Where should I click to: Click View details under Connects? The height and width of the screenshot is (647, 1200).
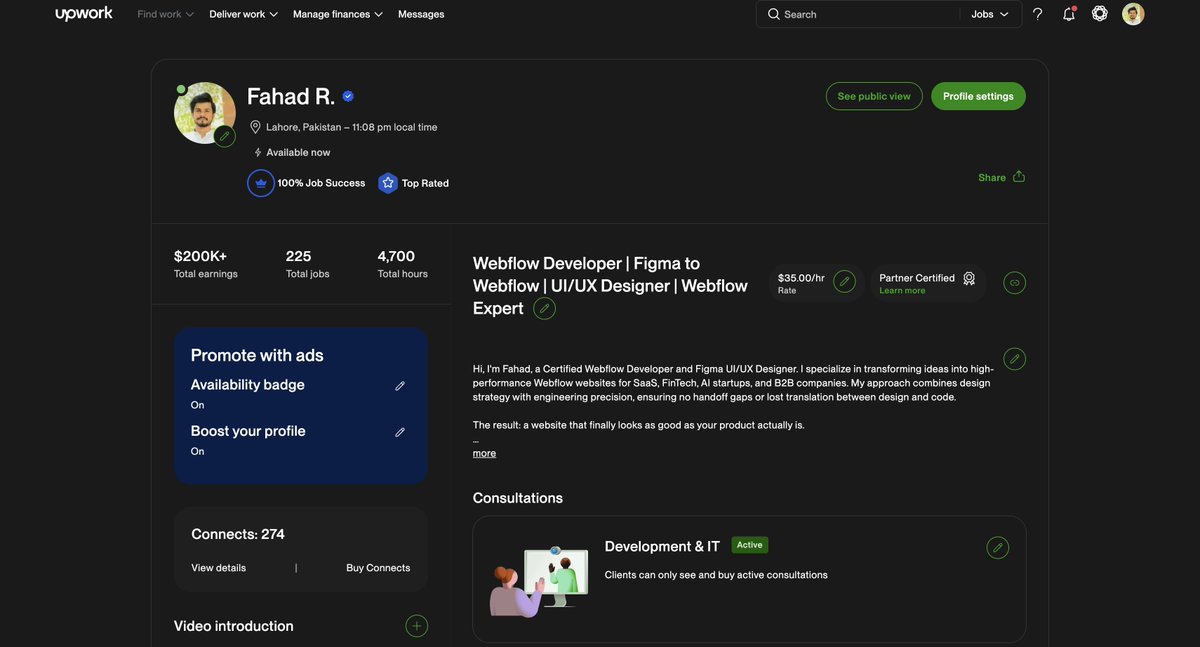(218, 568)
